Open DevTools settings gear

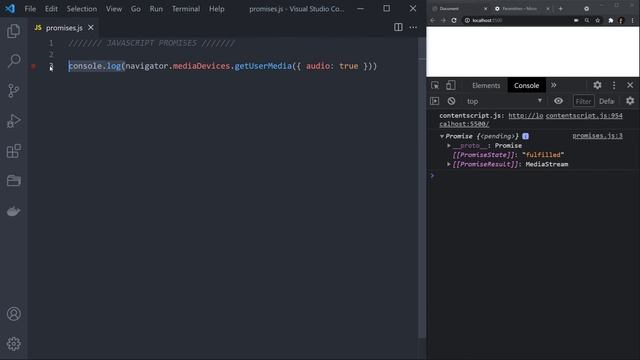597,85
